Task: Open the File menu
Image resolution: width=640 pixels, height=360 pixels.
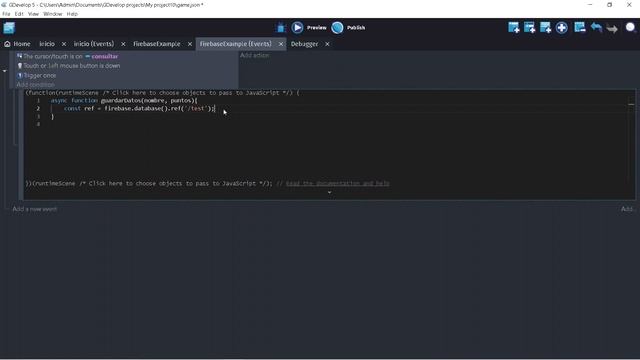Action: 6,14
